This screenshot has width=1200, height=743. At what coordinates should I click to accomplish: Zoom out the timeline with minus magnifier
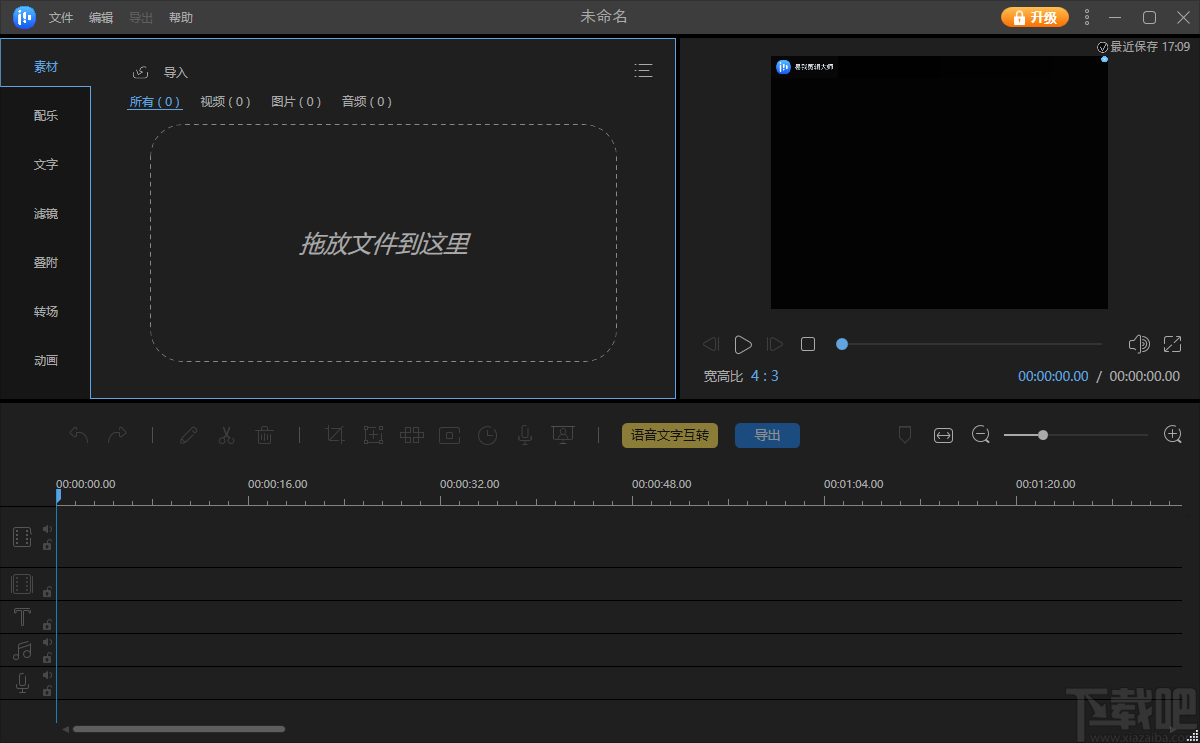click(x=981, y=434)
